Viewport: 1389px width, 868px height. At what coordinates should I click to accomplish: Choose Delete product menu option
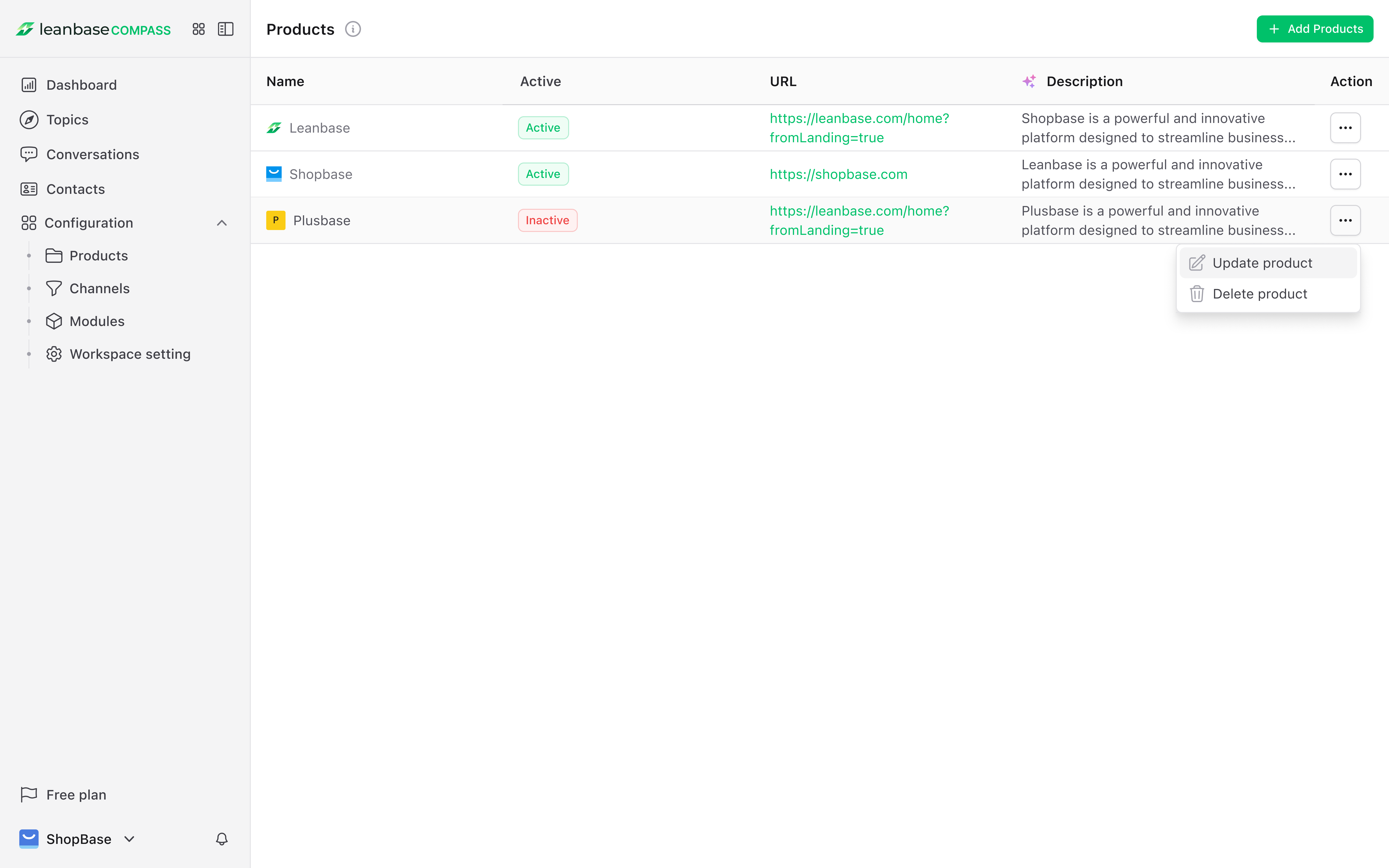(1259, 294)
